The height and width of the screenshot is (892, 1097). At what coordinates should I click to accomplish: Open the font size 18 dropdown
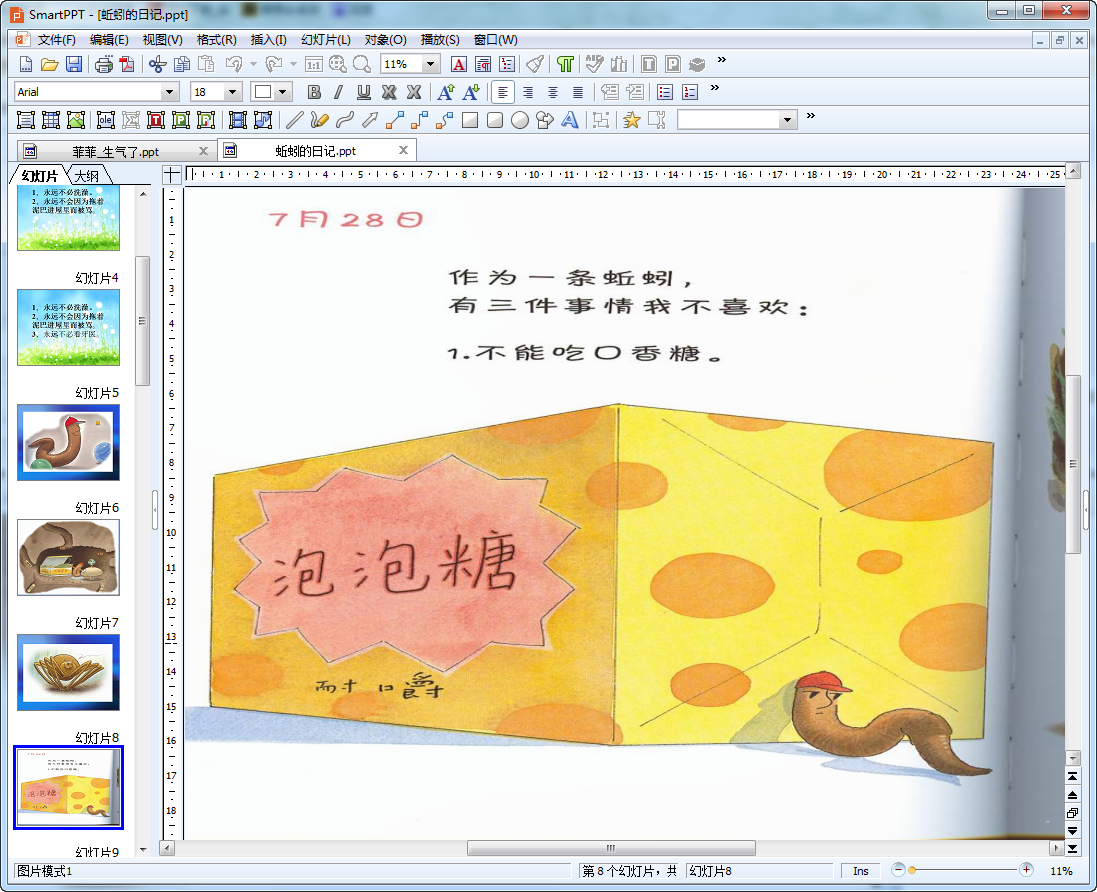[x=232, y=92]
